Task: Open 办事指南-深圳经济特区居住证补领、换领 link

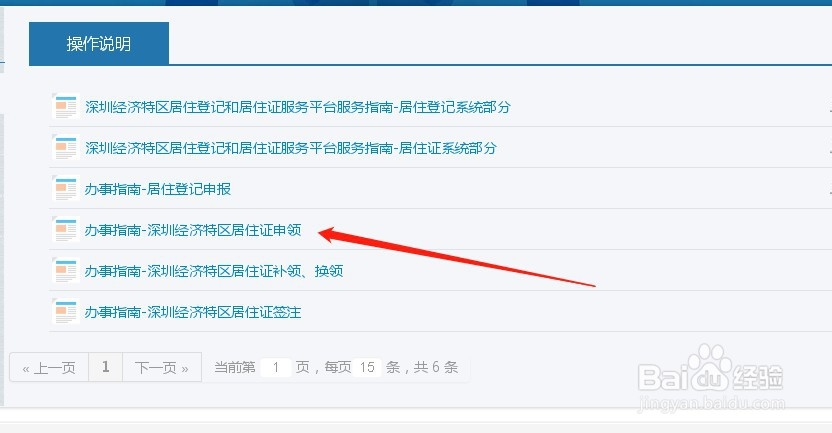Action: pyautogui.click(x=214, y=271)
